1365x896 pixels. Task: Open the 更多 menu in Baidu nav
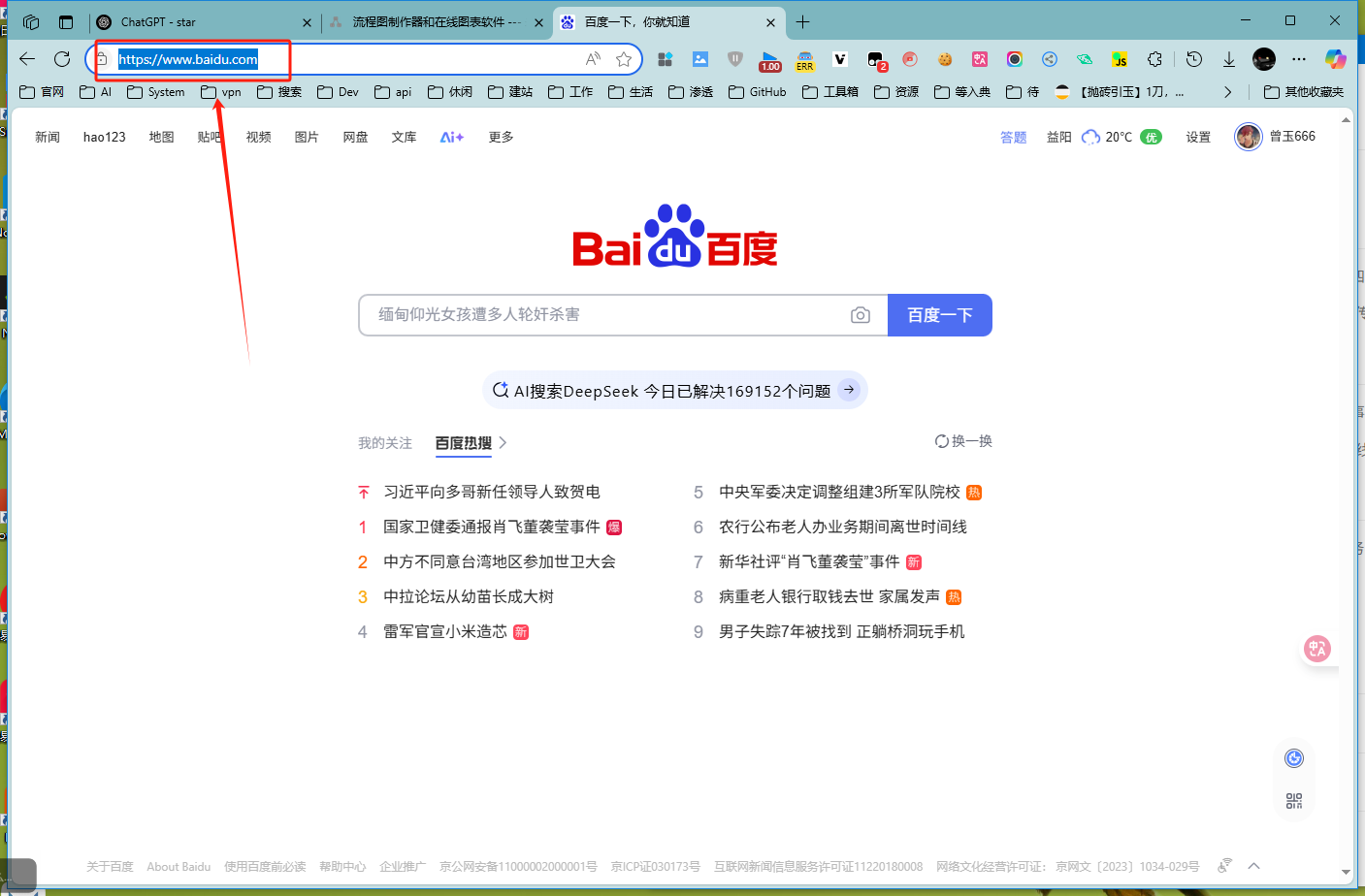point(501,137)
